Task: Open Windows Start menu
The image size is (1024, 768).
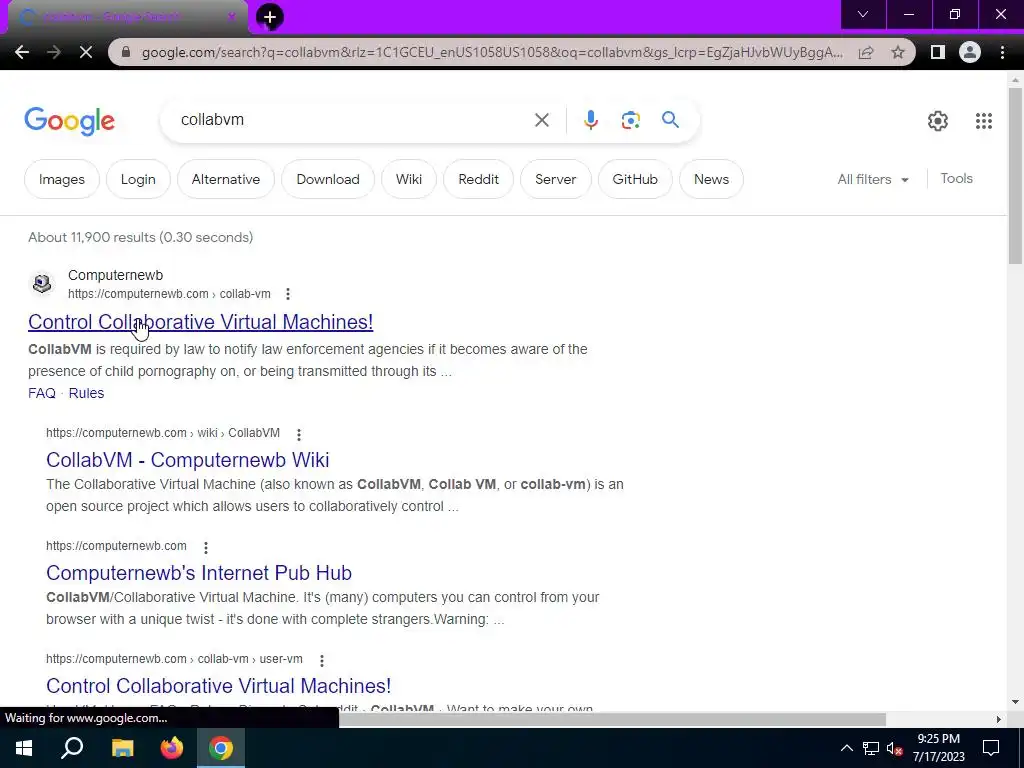Action: pyautogui.click(x=24, y=748)
